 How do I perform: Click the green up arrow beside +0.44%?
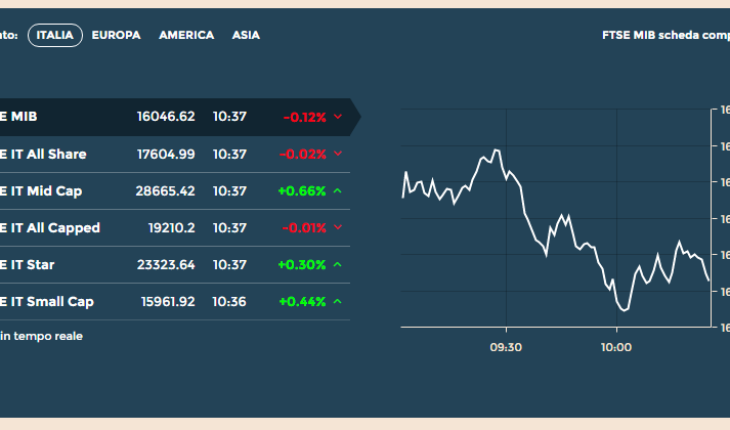click(x=338, y=302)
